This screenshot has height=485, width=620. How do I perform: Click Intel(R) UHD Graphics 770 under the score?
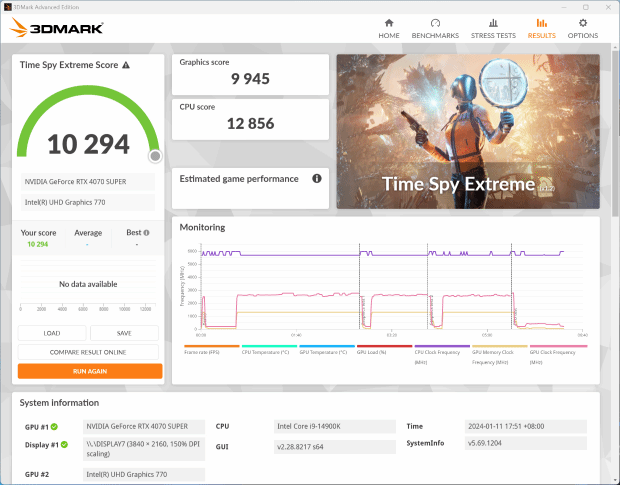(x=88, y=202)
